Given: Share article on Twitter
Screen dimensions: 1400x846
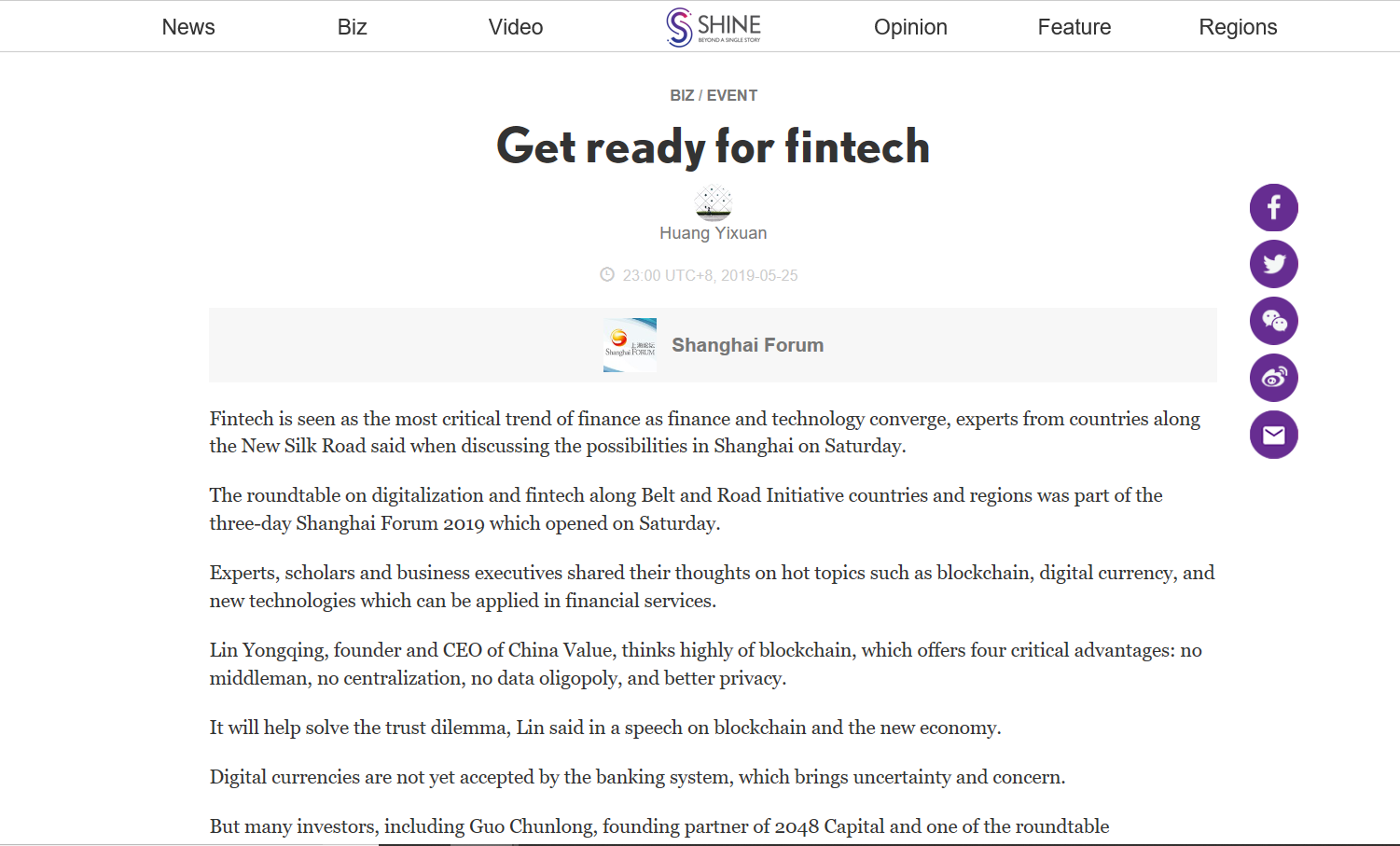Looking at the screenshot, I should pyautogui.click(x=1273, y=264).
